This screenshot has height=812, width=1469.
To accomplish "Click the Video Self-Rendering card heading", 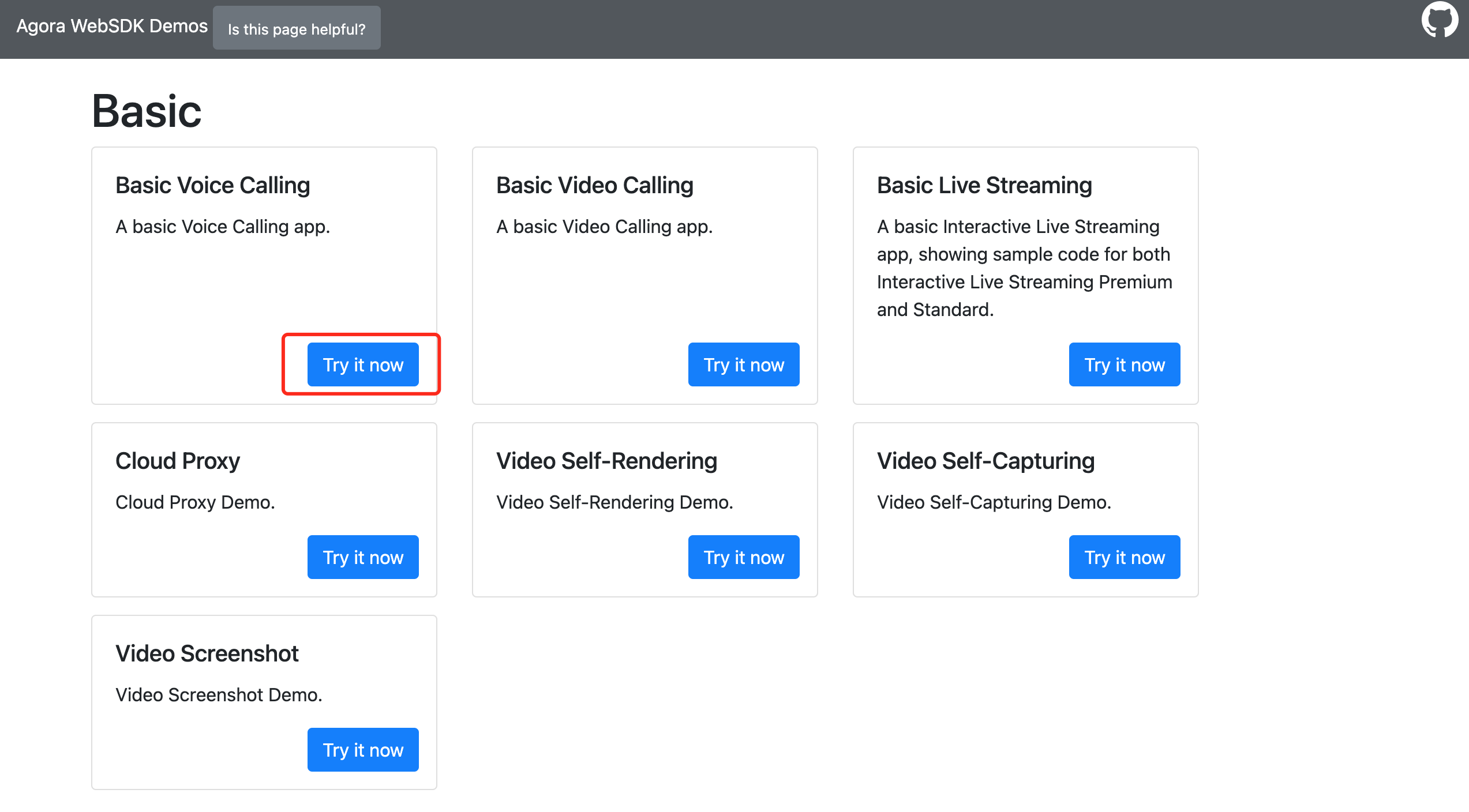I will pyautogui.click(x=607, y=461).
